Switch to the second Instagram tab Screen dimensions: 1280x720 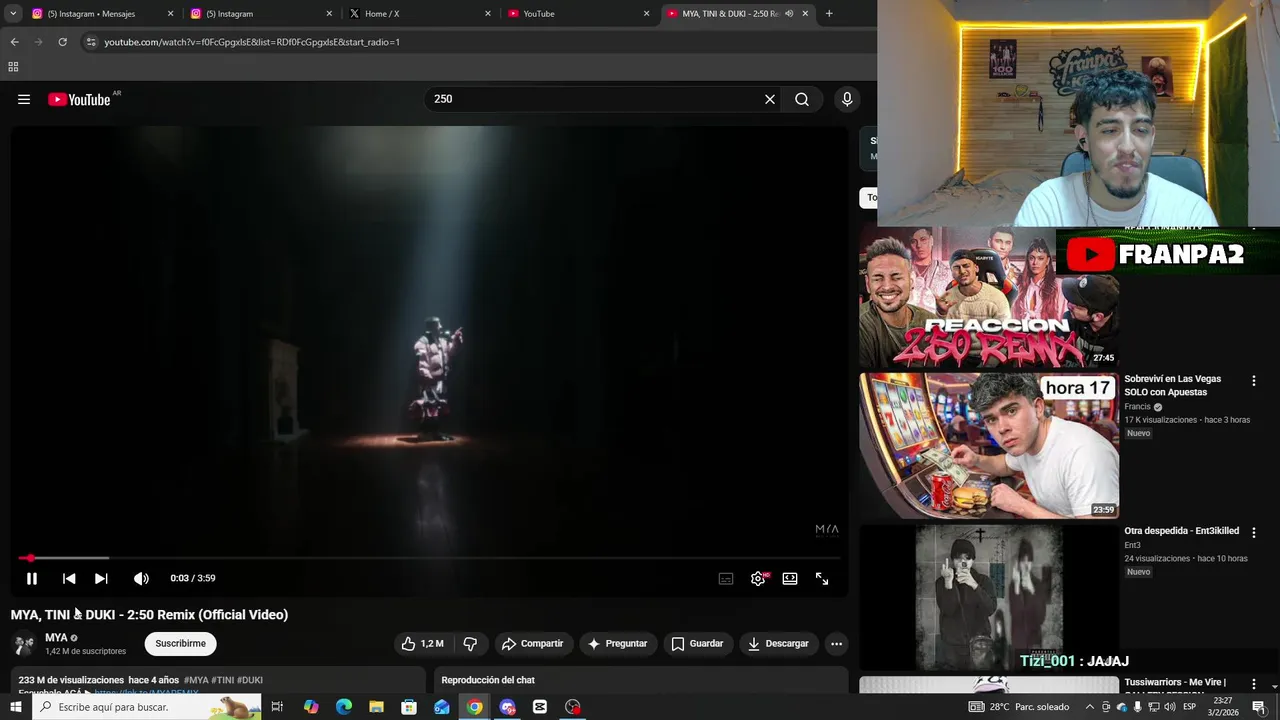[x=260, y=14]
